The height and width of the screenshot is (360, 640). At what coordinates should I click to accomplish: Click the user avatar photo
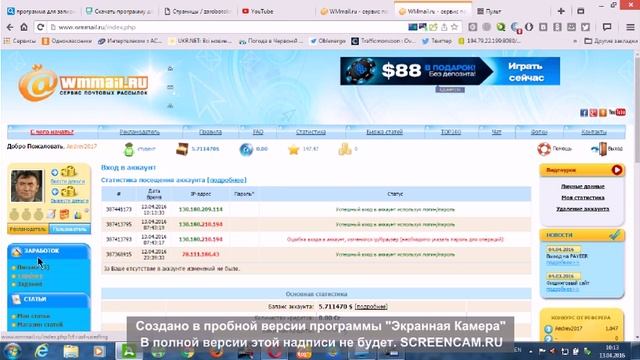point(27,186)
